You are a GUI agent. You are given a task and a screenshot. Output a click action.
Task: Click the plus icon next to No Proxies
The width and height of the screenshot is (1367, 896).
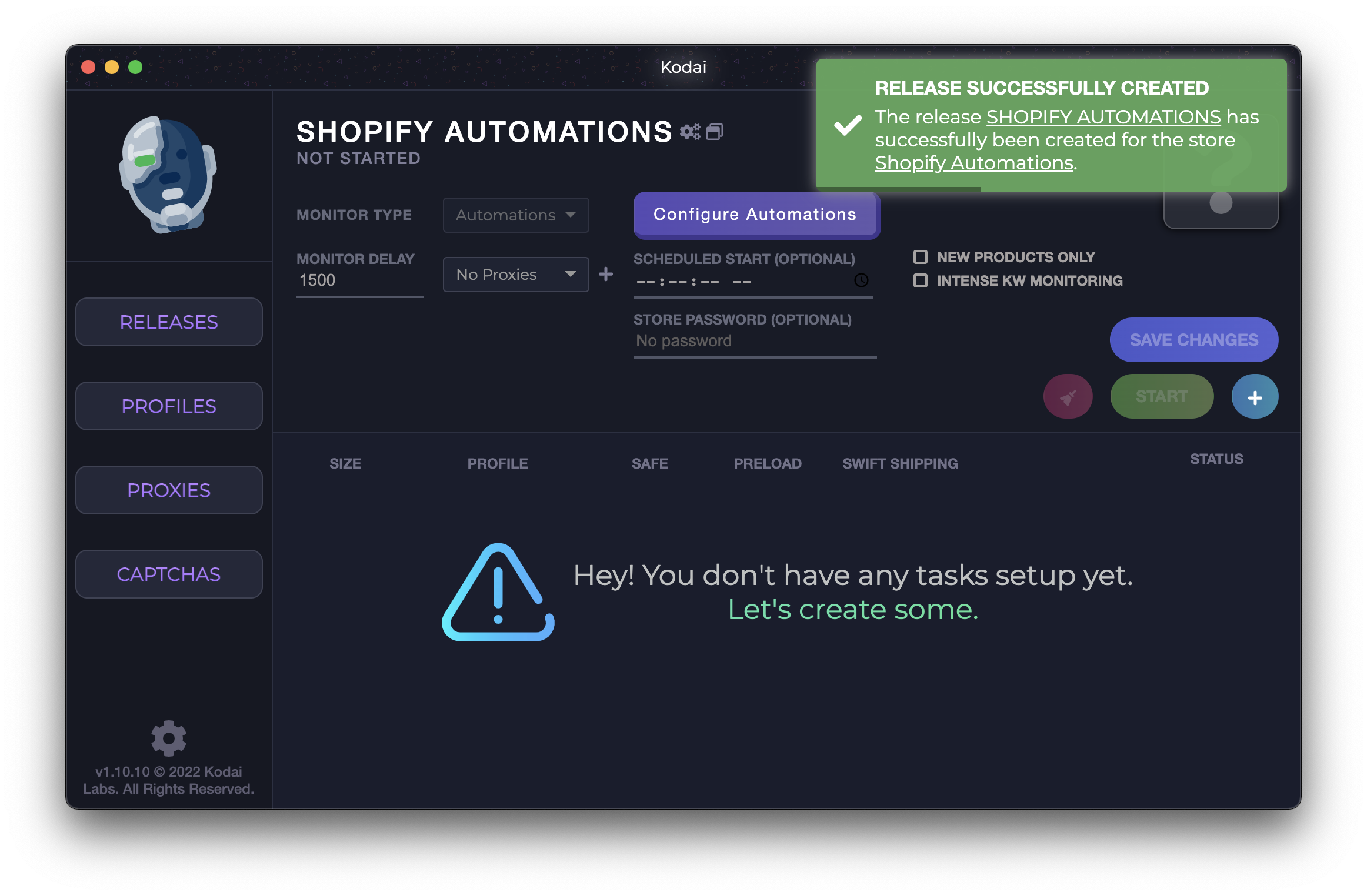tap(606, 274)
